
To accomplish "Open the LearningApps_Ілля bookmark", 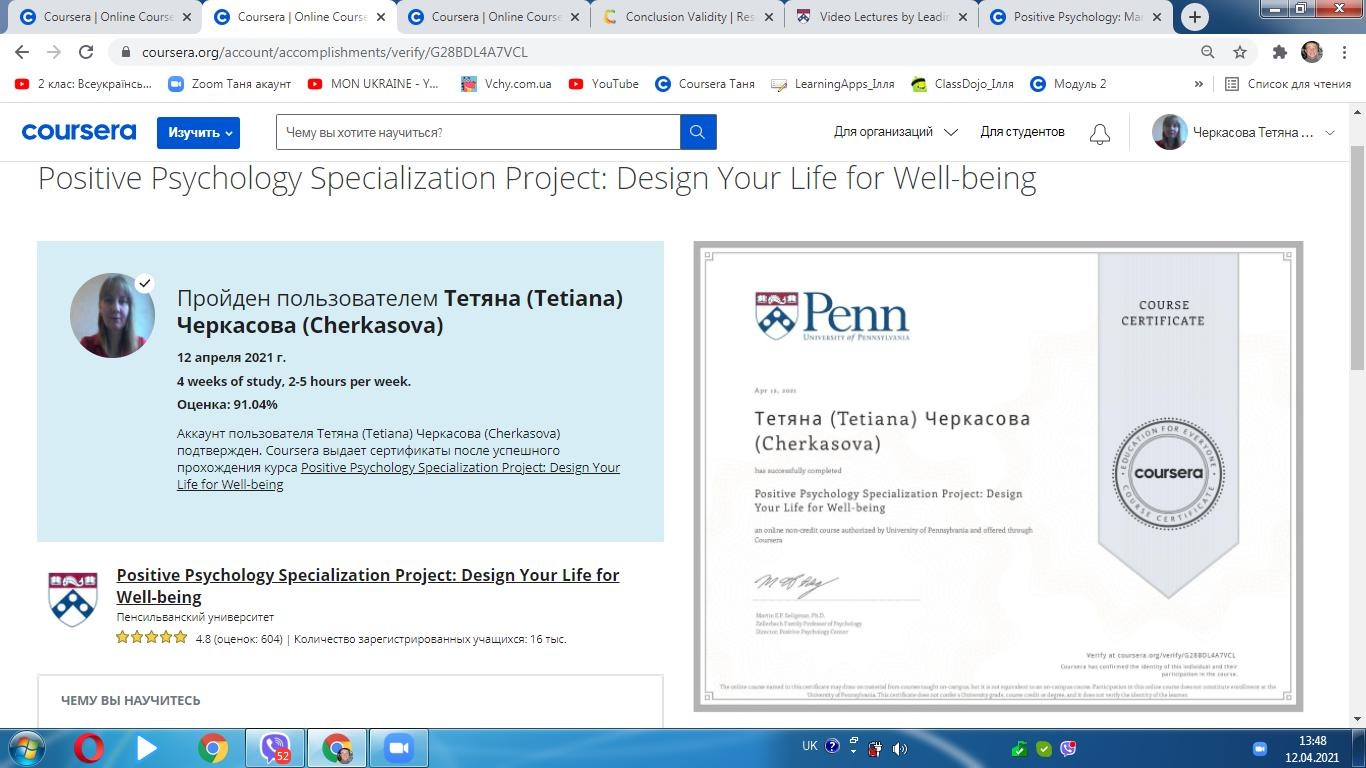I will pyautogui.click(x=833, y=84).
